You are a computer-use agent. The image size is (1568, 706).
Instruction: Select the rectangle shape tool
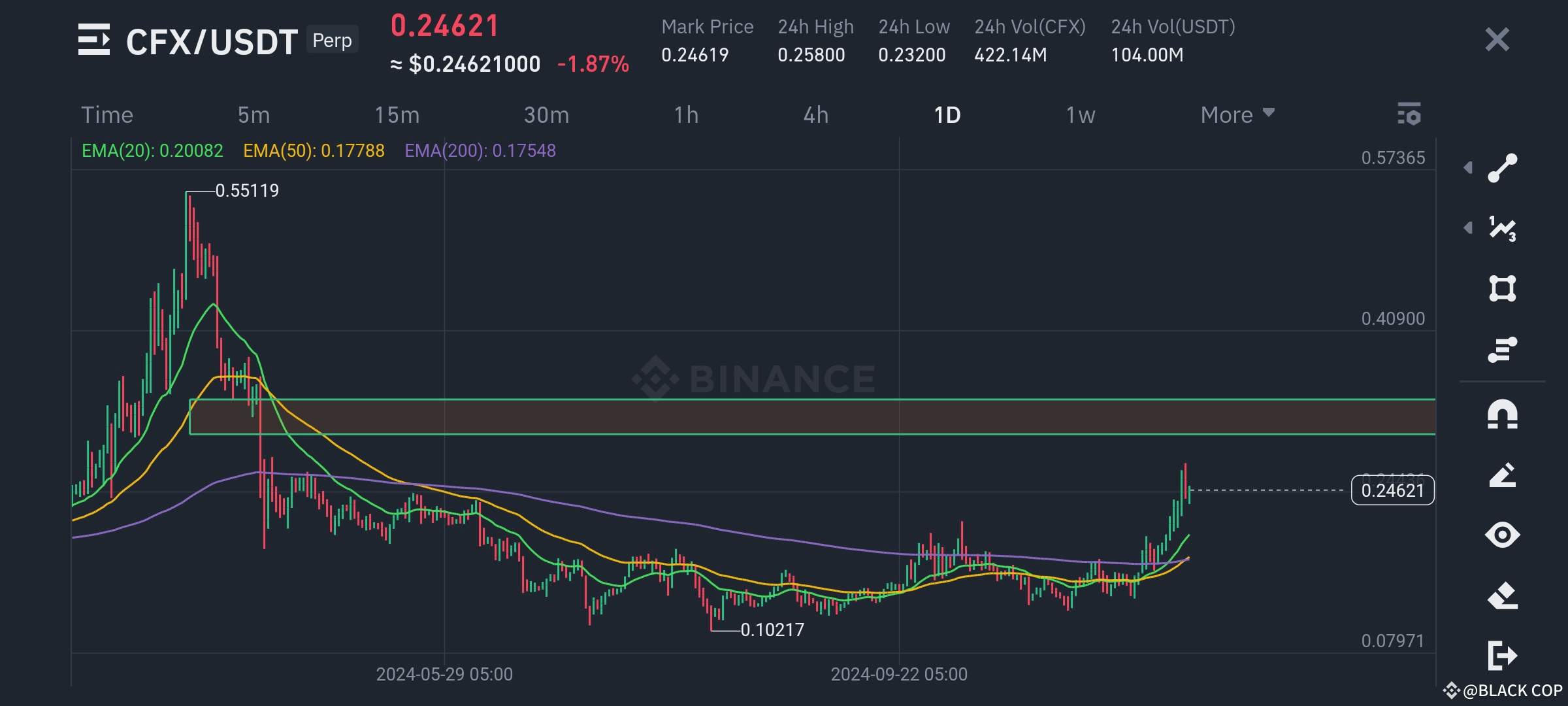(1502, 288)
